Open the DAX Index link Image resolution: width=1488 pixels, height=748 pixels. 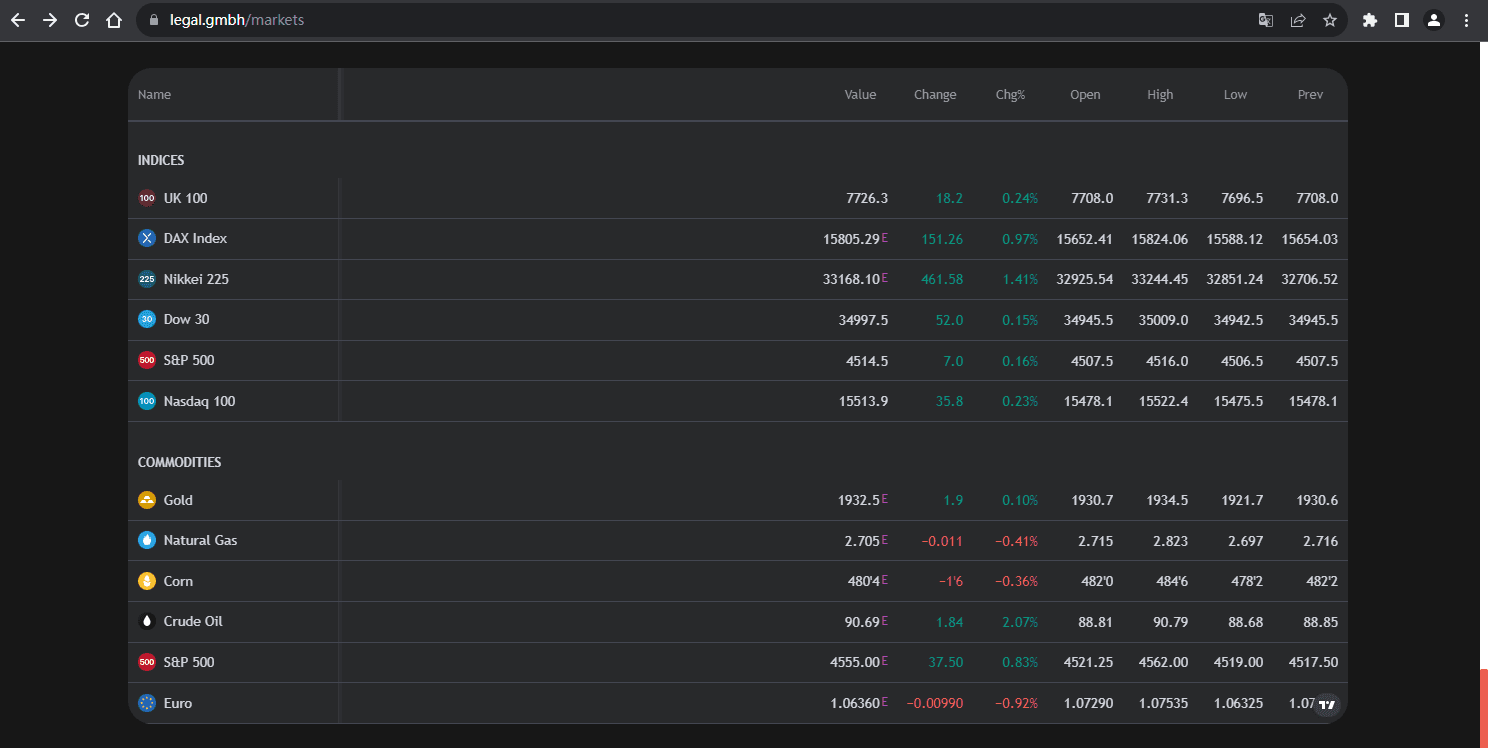196,238
